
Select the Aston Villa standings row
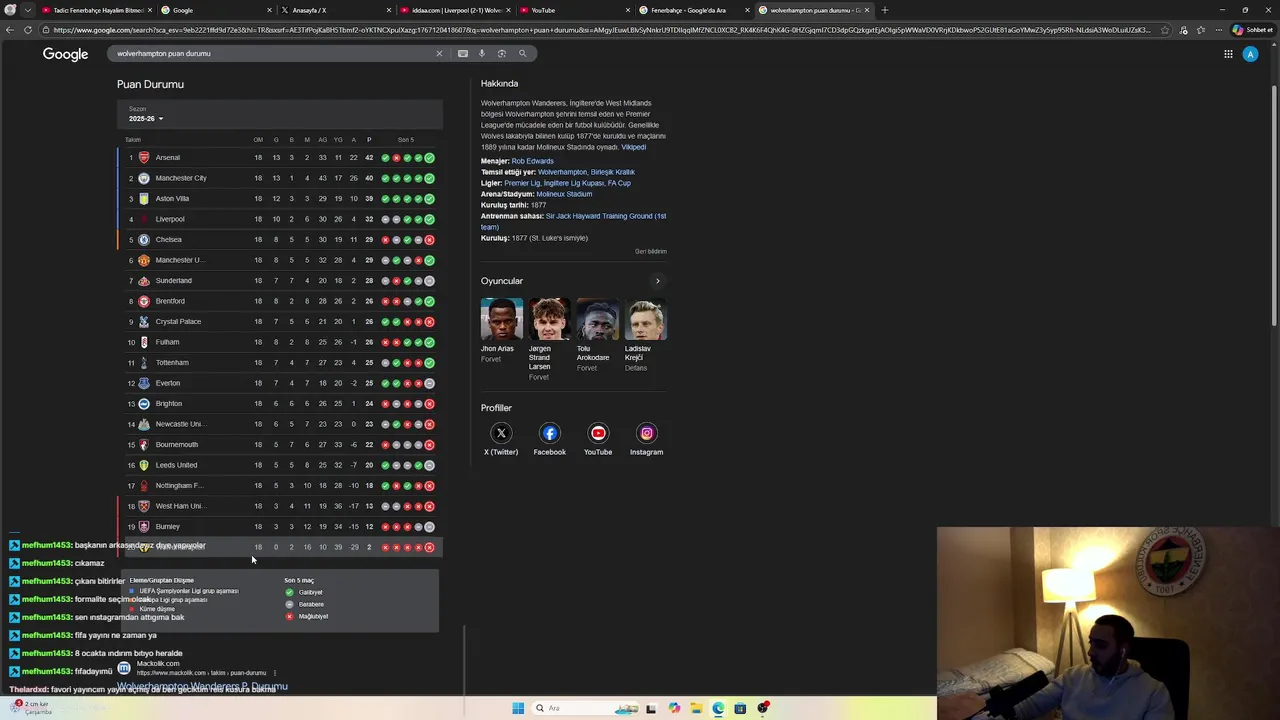(279, 199)
